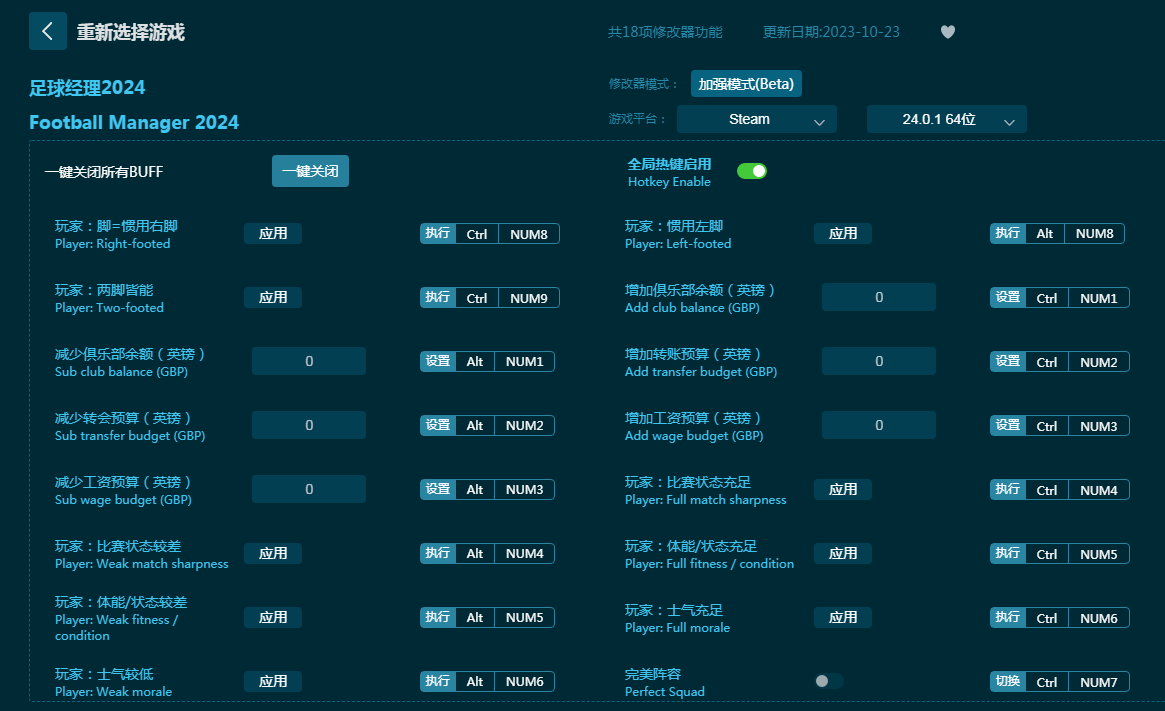Toggle the global Hotkey Enable switch
Viewport: 1165px width, 711px height.
click(751, 172)
